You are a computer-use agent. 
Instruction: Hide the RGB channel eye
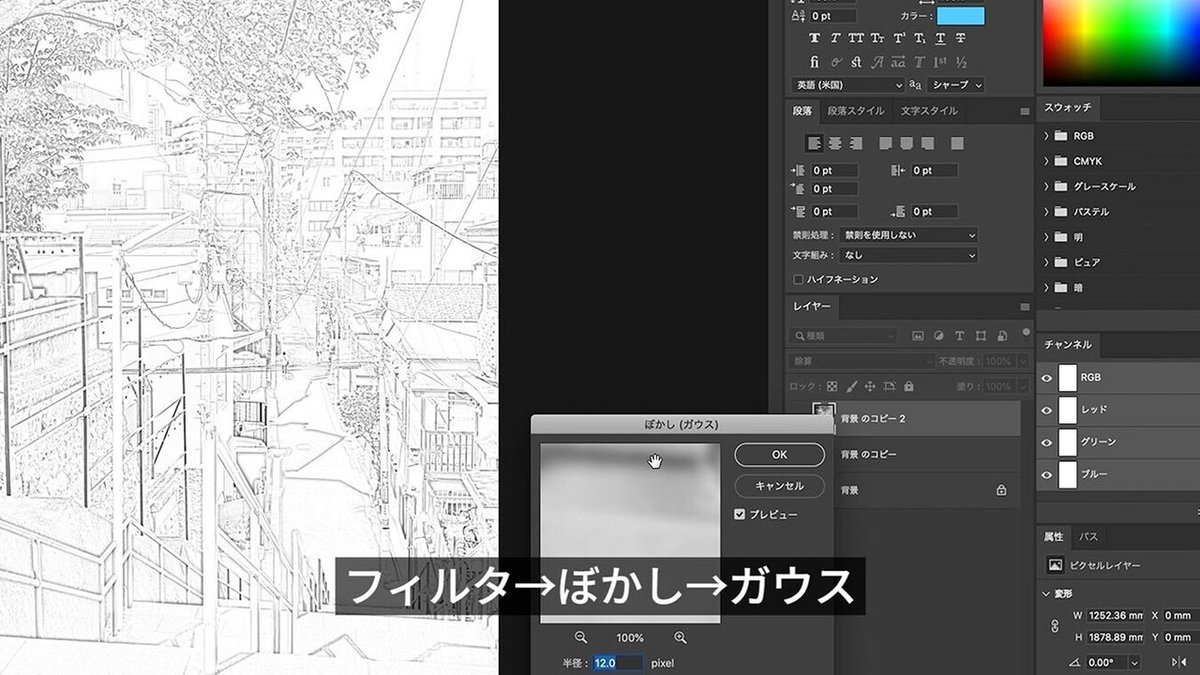[1047, 377]
